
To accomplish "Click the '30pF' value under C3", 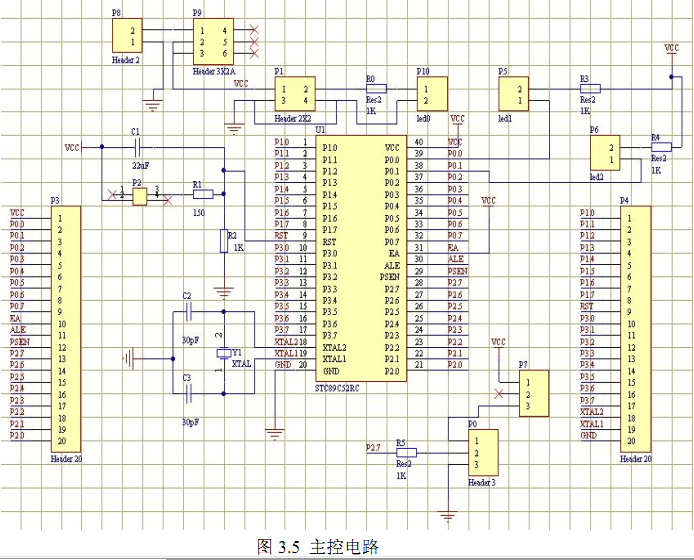I will pos(190,422).
